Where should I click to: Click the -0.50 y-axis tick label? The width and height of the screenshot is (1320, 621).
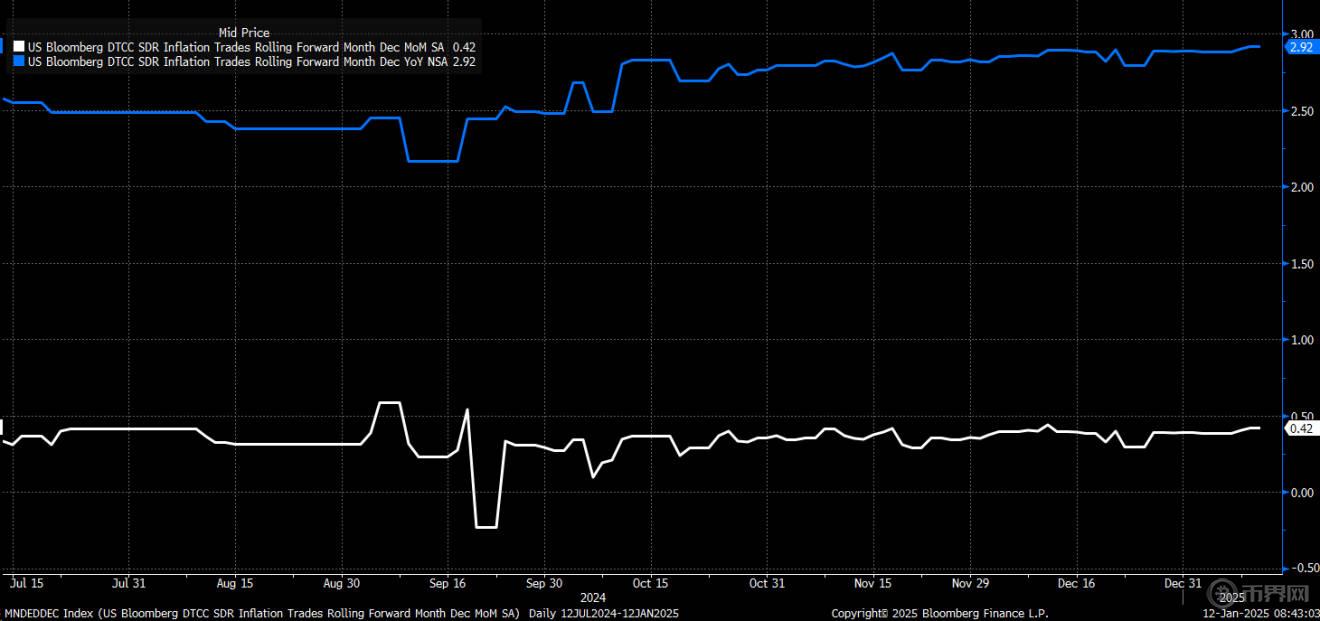tap(1301, 568)
